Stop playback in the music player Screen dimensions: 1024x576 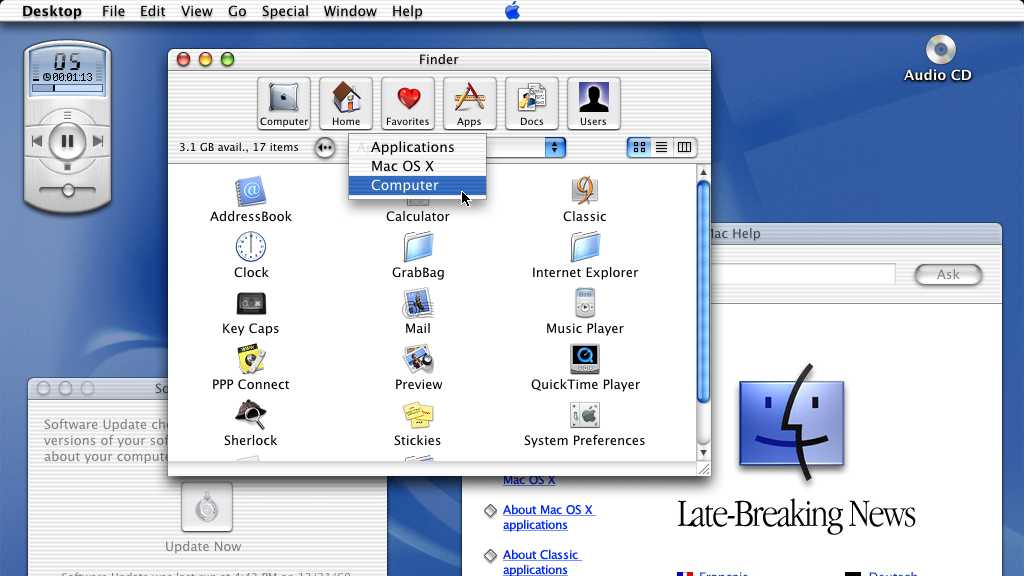click(67, 167)
